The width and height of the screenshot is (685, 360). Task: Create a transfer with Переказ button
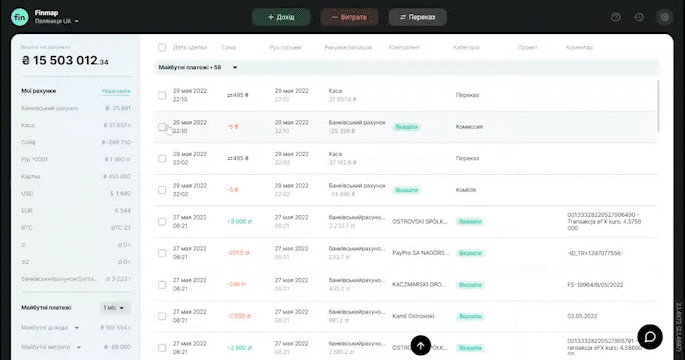(x=418, y=17)
